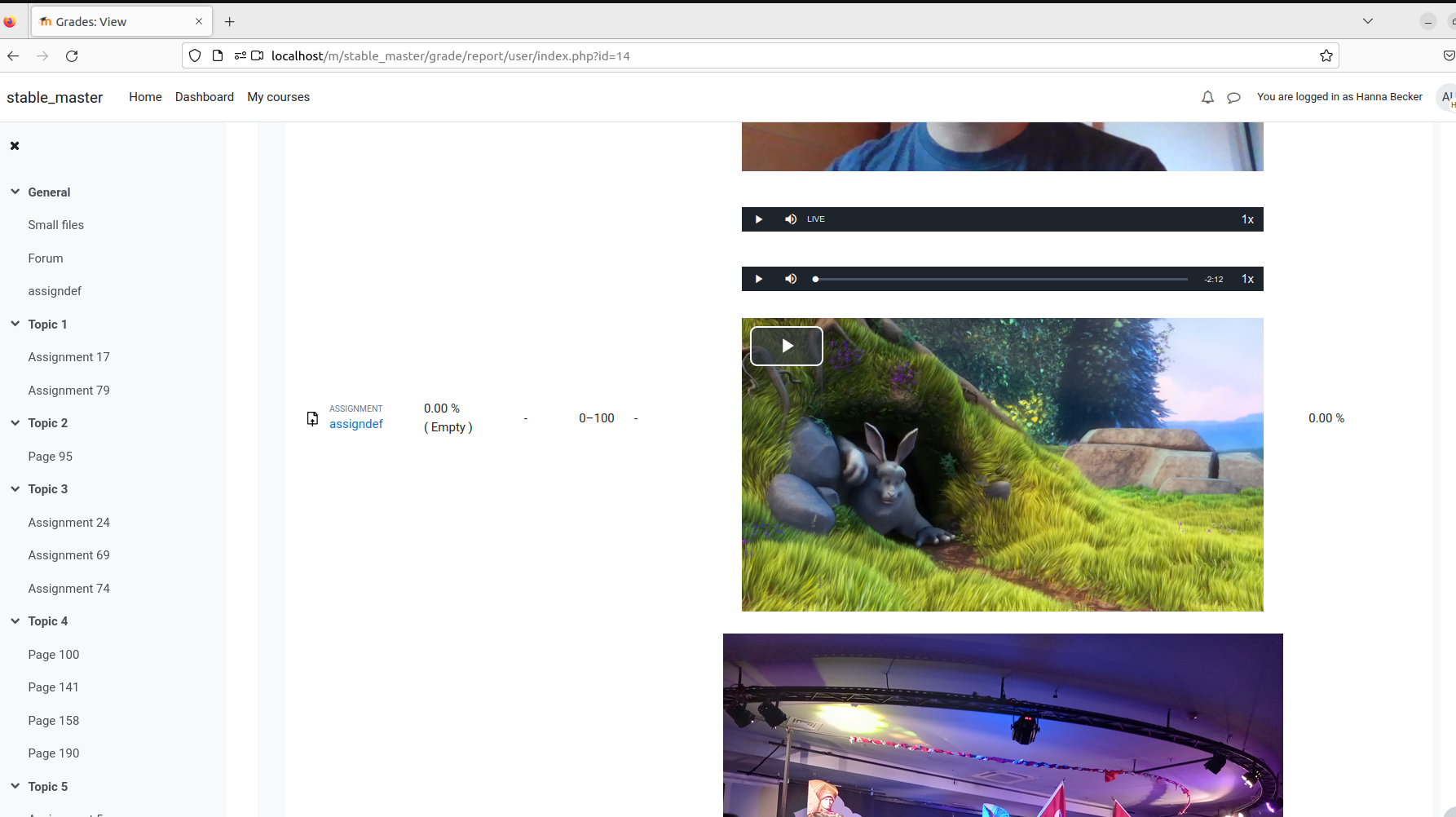
Task: Save to Pocket icon in toolbar
Action: tap(1449, 55)
